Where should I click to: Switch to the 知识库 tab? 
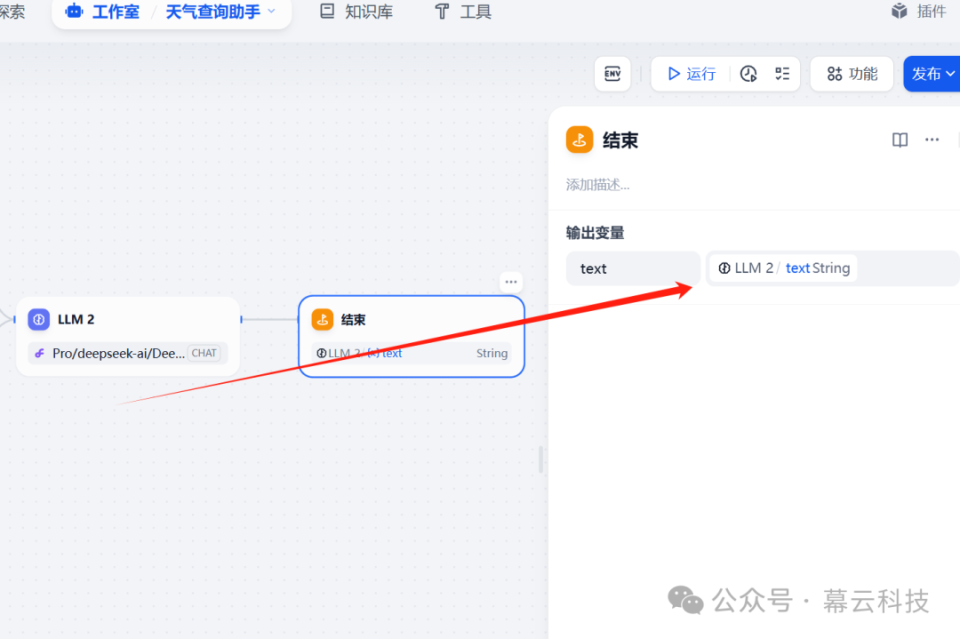(355, 11)
